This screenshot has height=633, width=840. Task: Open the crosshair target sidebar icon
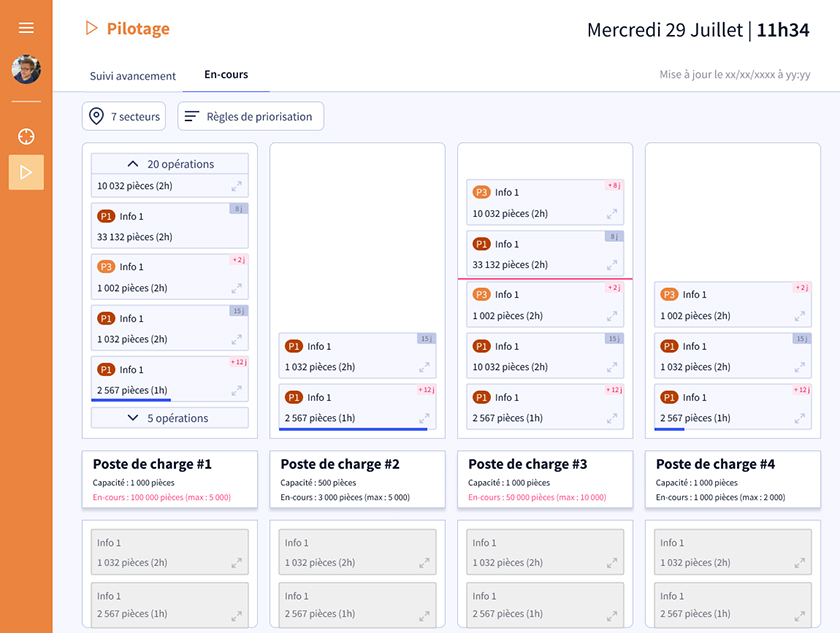[26, 137]
